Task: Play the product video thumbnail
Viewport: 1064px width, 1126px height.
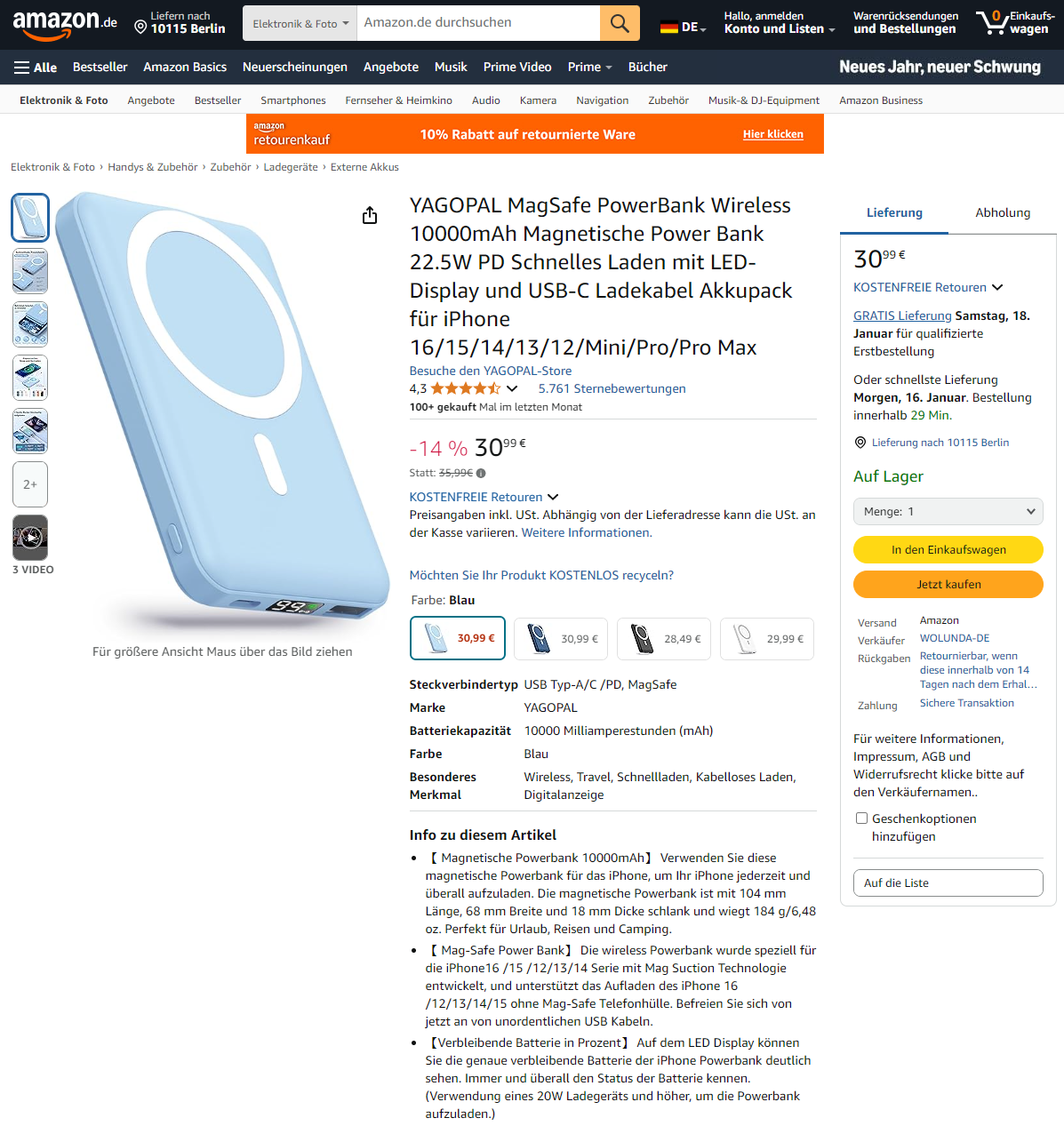Action: tap(30, 538)
